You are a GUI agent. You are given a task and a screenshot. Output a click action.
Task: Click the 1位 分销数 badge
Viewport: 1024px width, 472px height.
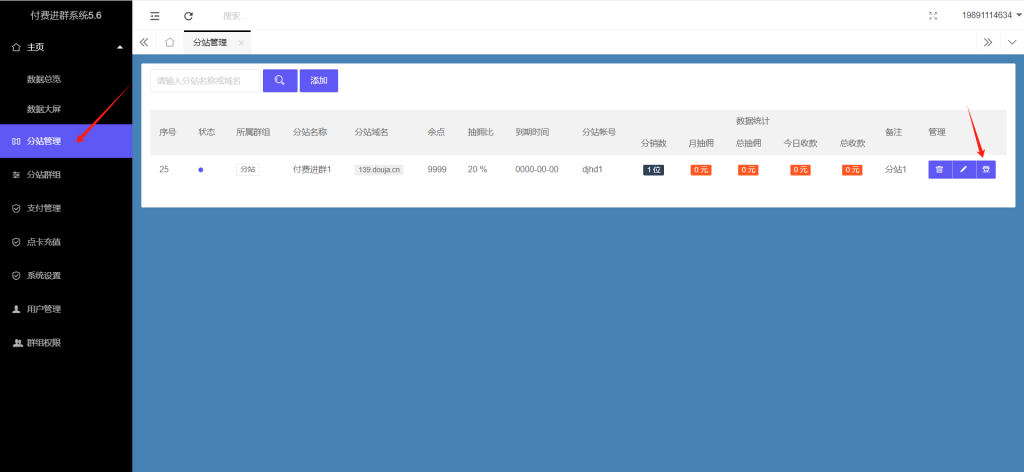[653, 170]
